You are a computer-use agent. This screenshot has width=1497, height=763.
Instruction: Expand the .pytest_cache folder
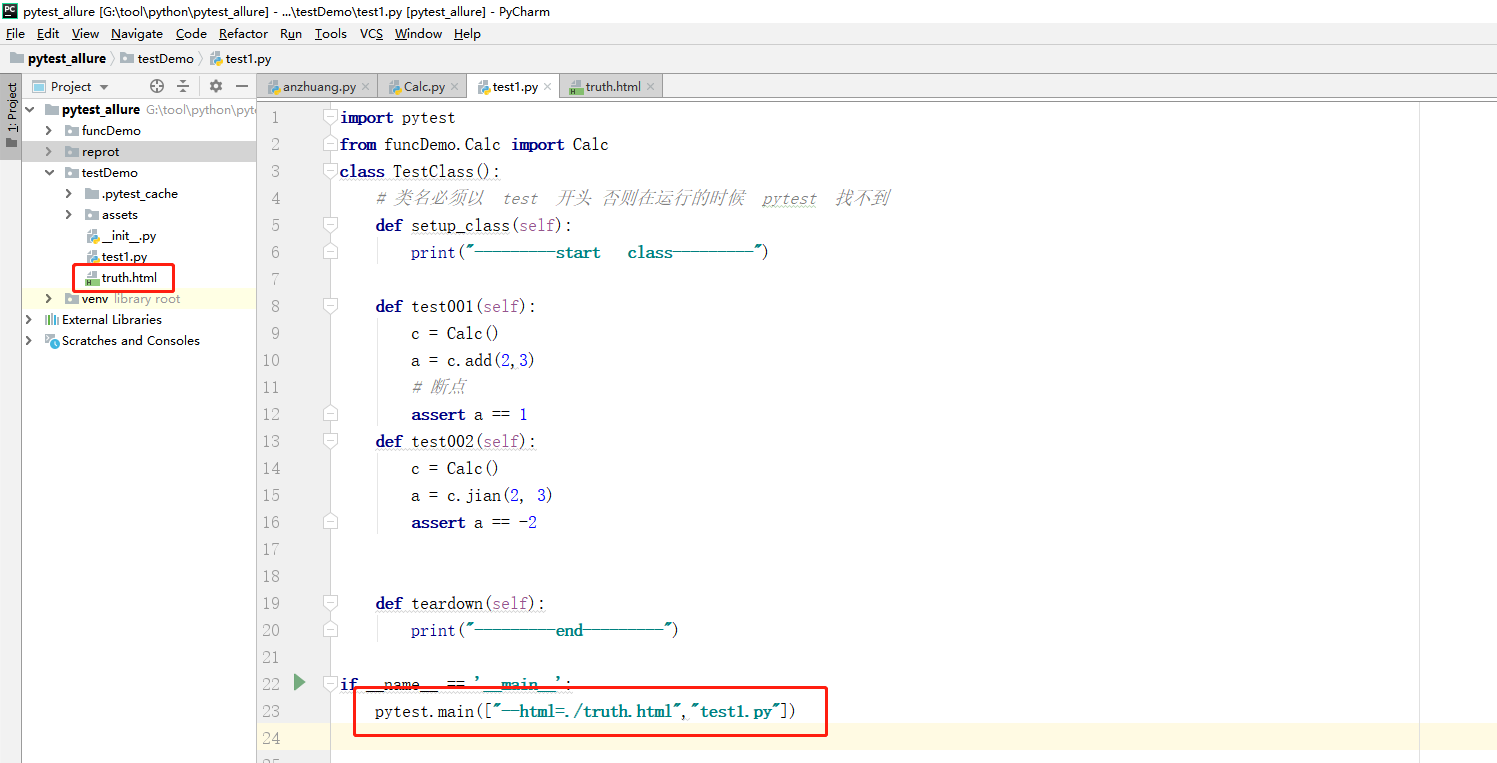point(69,193)
